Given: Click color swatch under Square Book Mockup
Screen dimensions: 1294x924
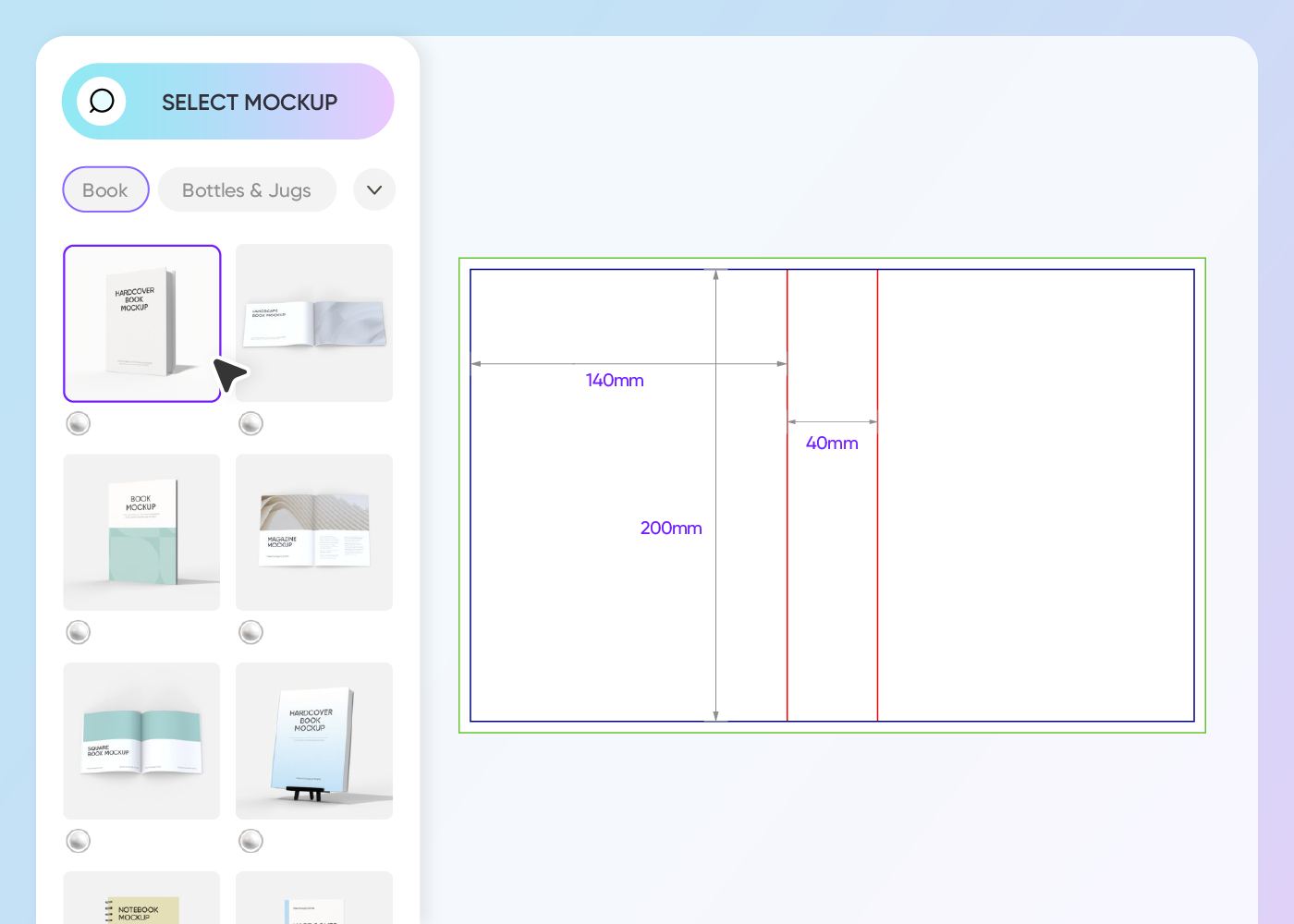Looking at the screenshot, I should pos(79,841).
